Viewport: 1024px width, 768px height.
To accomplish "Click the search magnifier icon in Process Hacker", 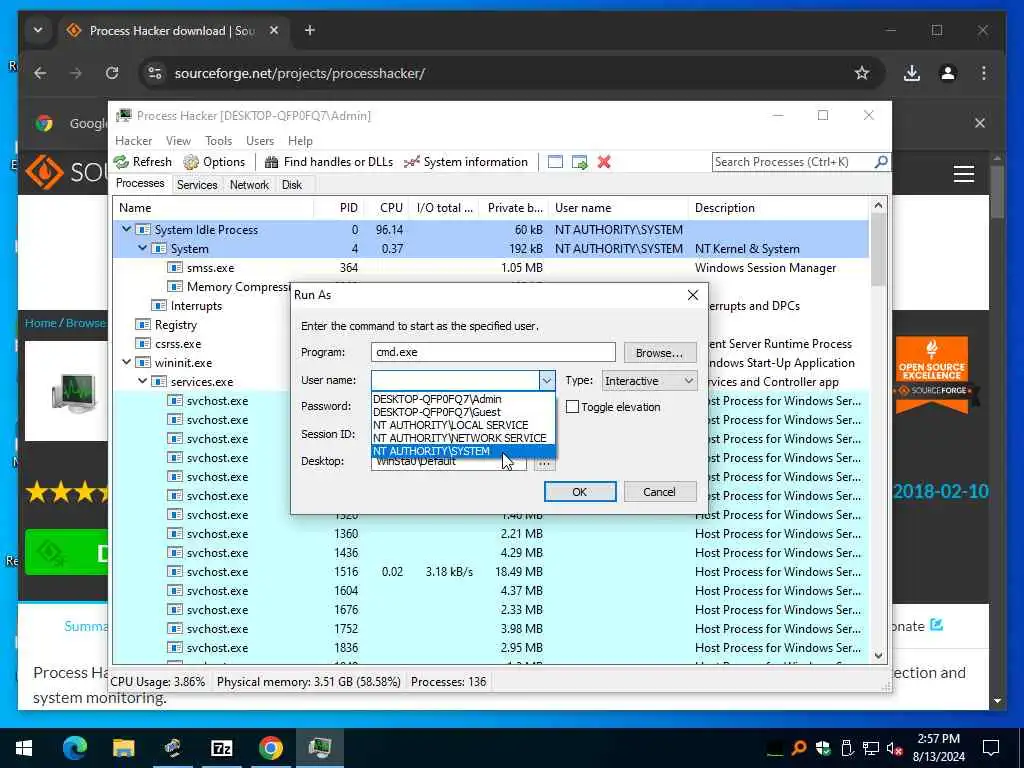I will coord(881,161).
